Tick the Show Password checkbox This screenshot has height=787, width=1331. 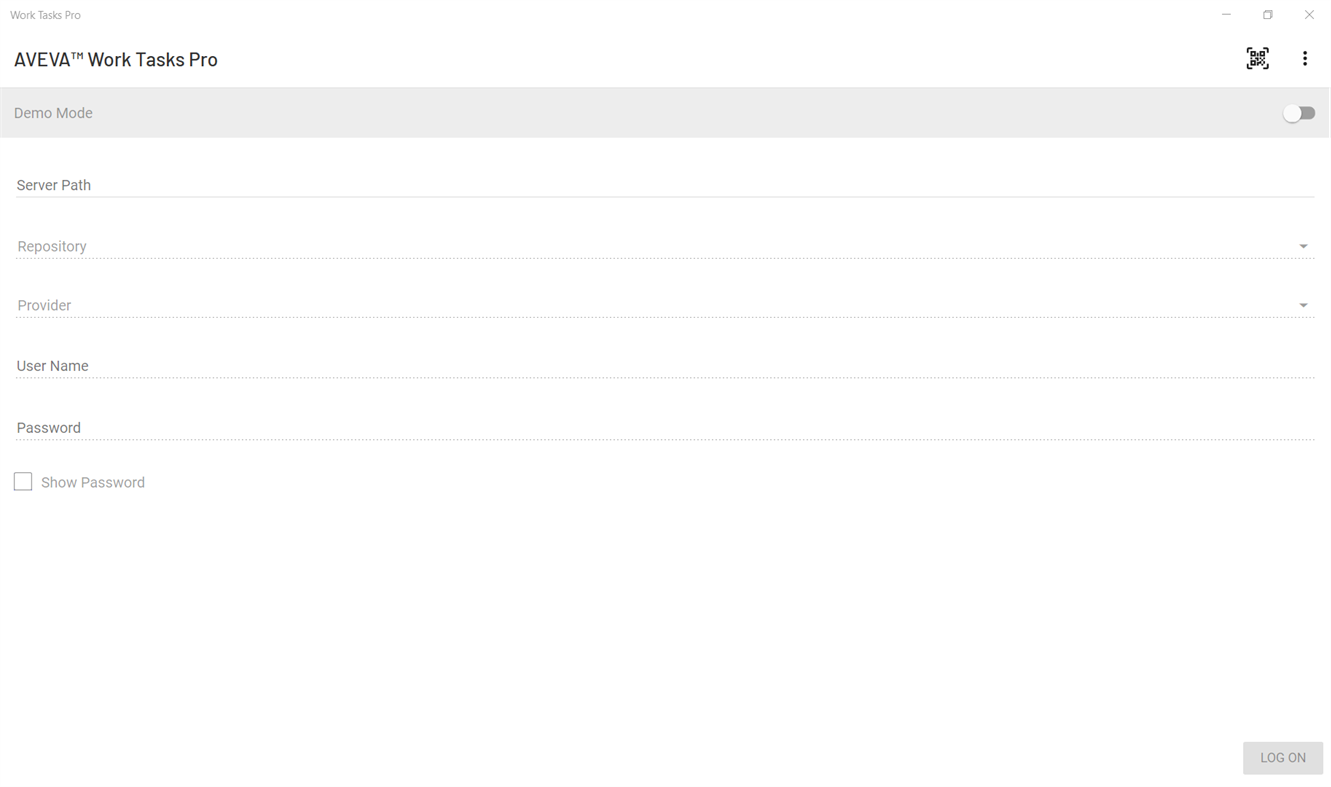click(23, 482)
